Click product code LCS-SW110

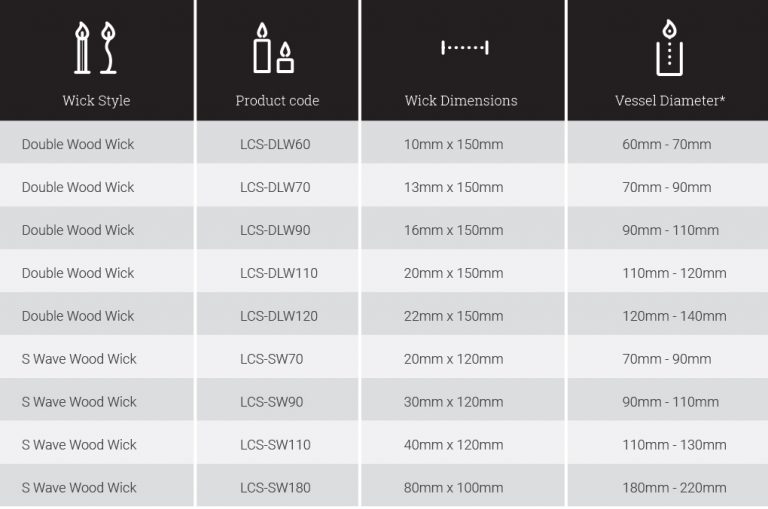coord(275,445)
